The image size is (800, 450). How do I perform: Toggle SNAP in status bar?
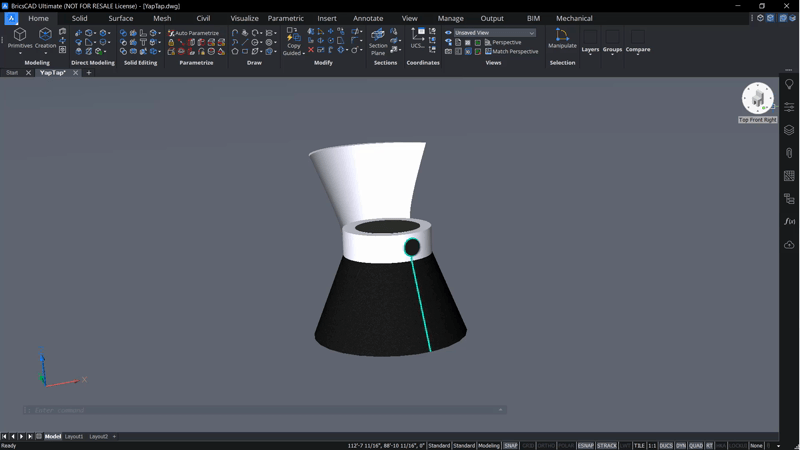pos(511,446)
